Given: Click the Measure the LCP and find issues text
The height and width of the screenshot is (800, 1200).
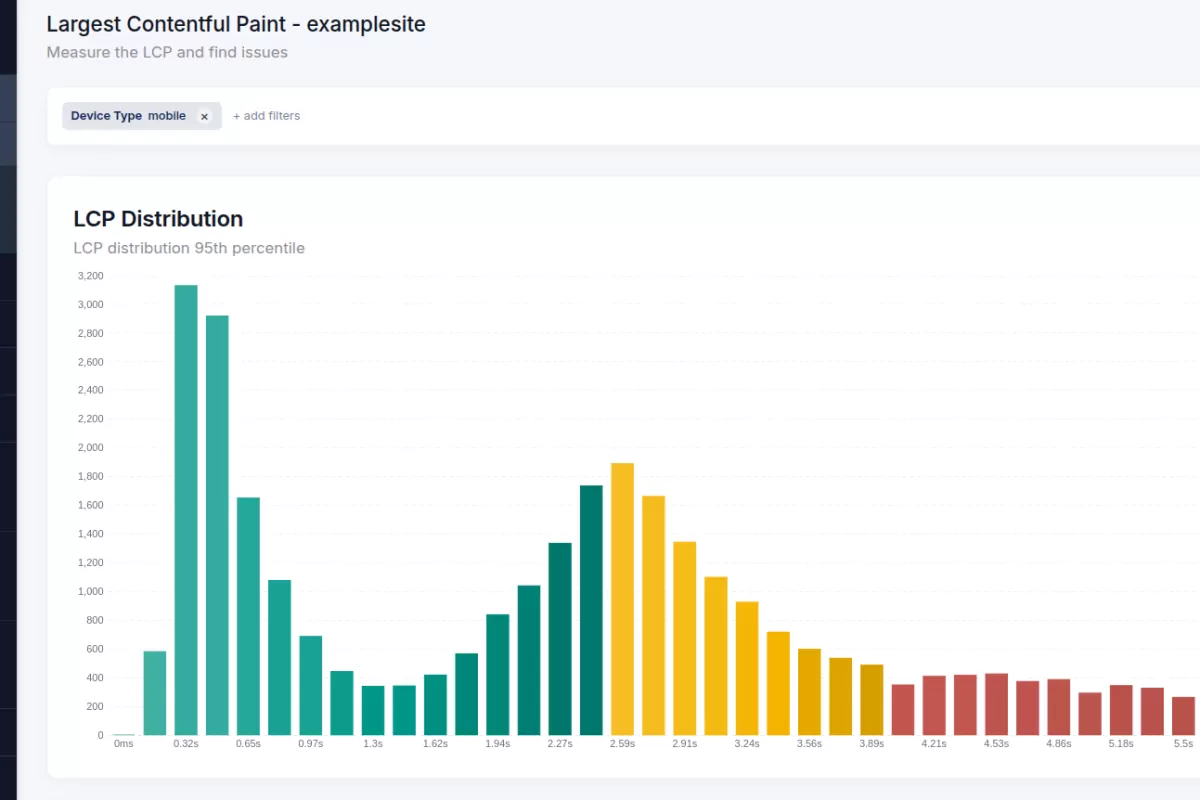Looking at the screenshot, I should pyautogui.click(x=166, y=52).
